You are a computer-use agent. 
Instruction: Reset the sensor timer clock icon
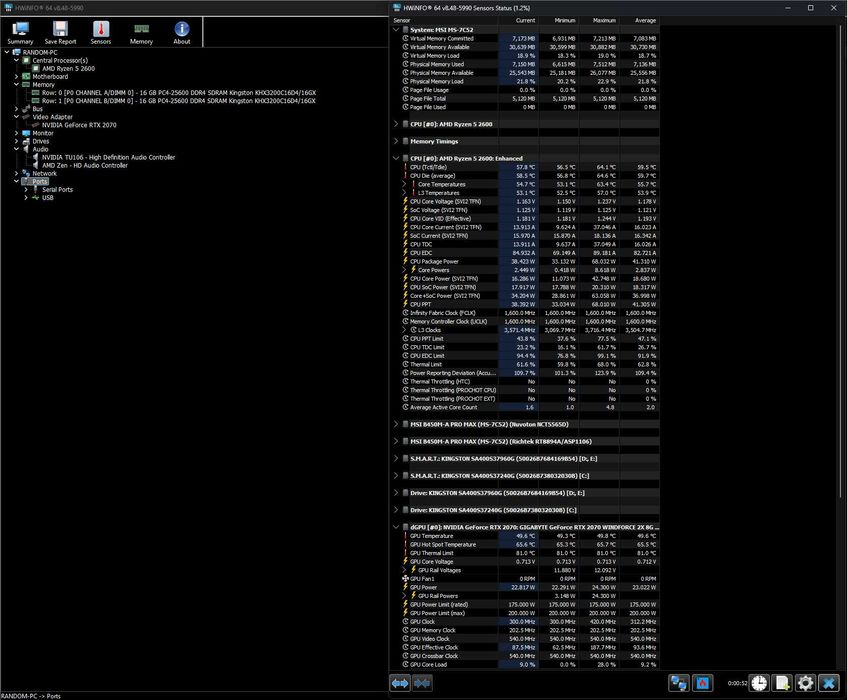coord(759,683)
